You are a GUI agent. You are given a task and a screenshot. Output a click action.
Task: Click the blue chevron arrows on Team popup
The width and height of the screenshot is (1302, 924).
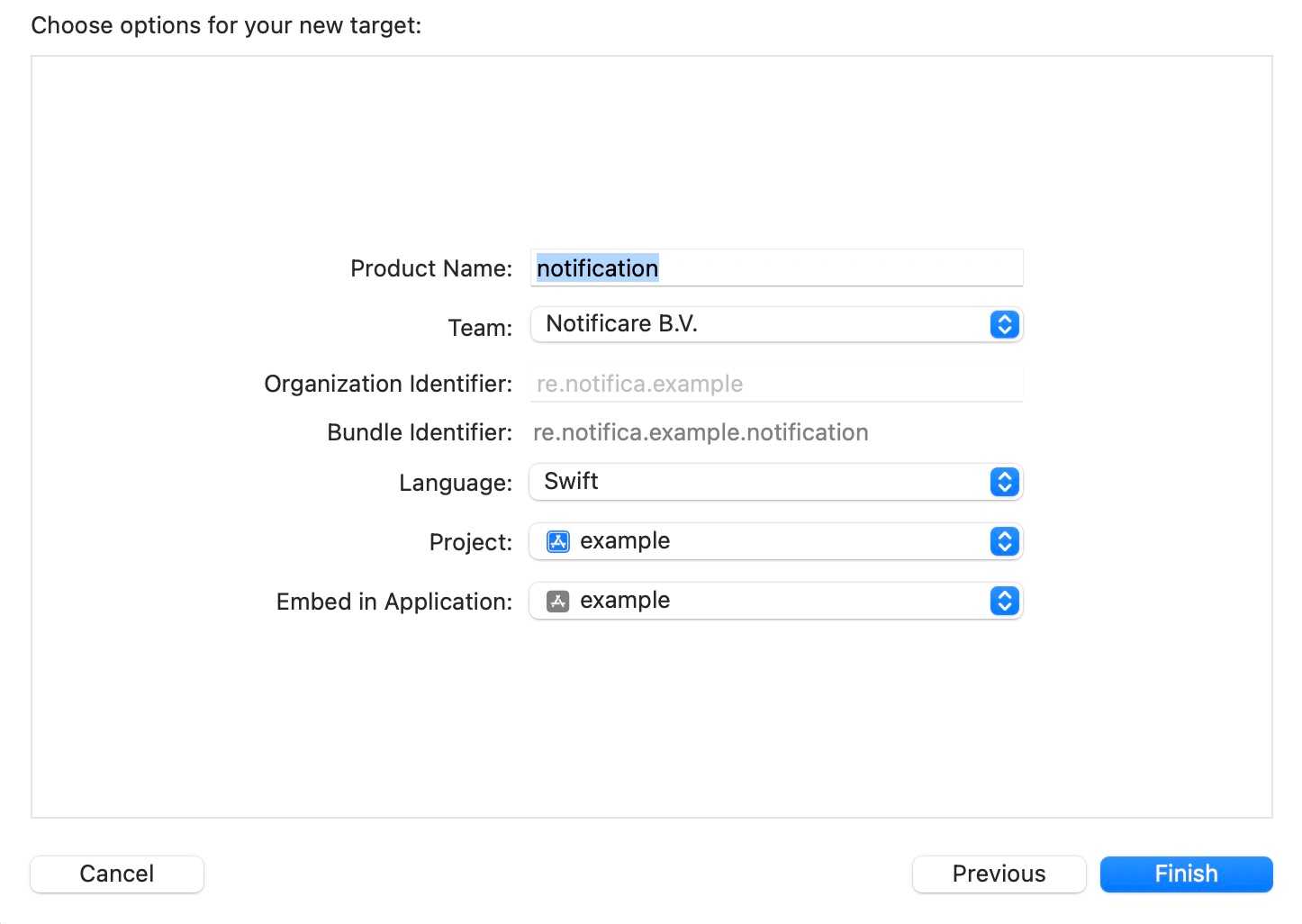point(1004,324)
